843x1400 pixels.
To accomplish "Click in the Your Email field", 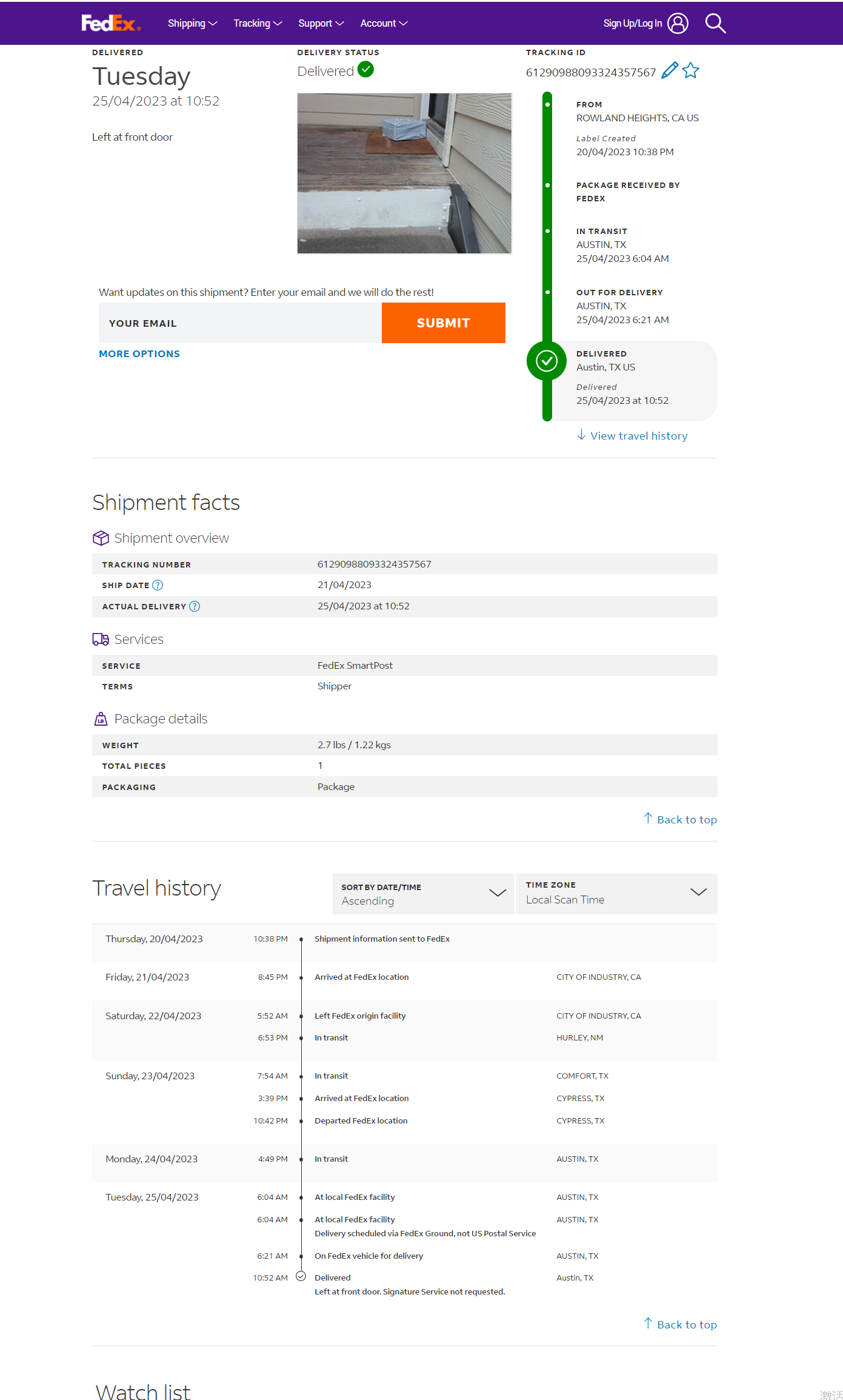I will tap(240, 323).
